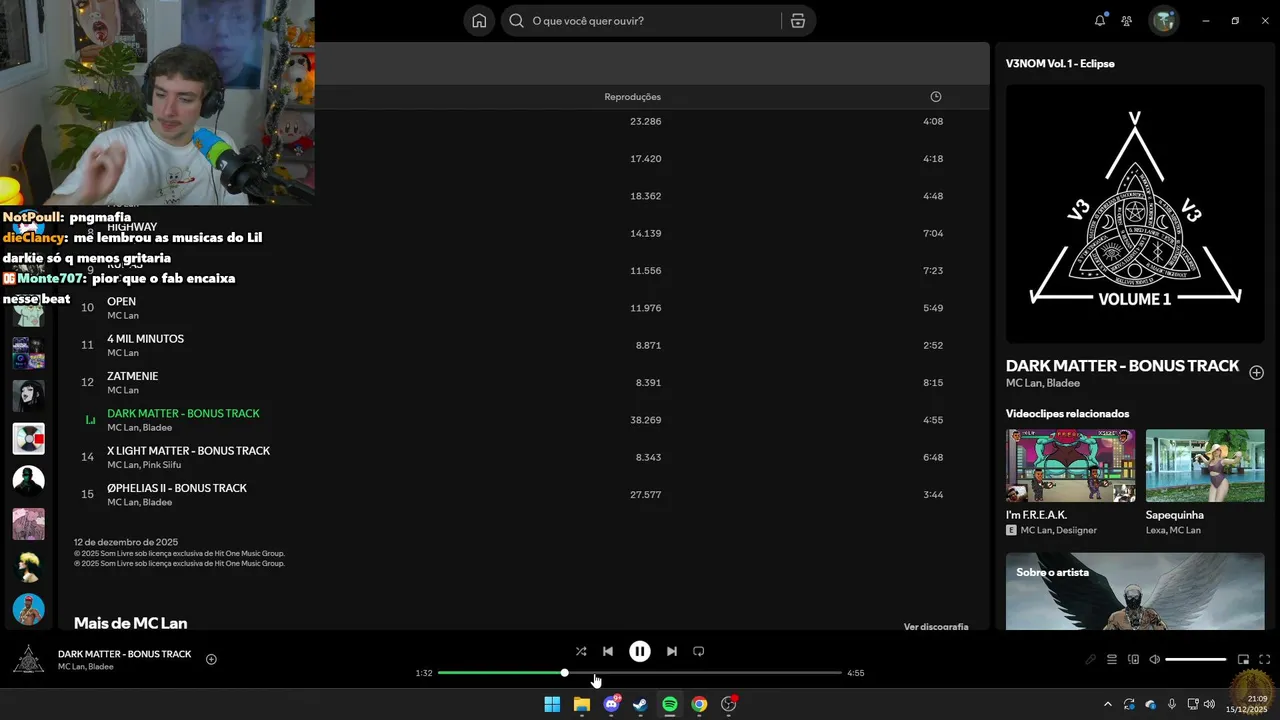Open the browse icon in search bar
Screen dimensions: 1280x720
point(797,21)
